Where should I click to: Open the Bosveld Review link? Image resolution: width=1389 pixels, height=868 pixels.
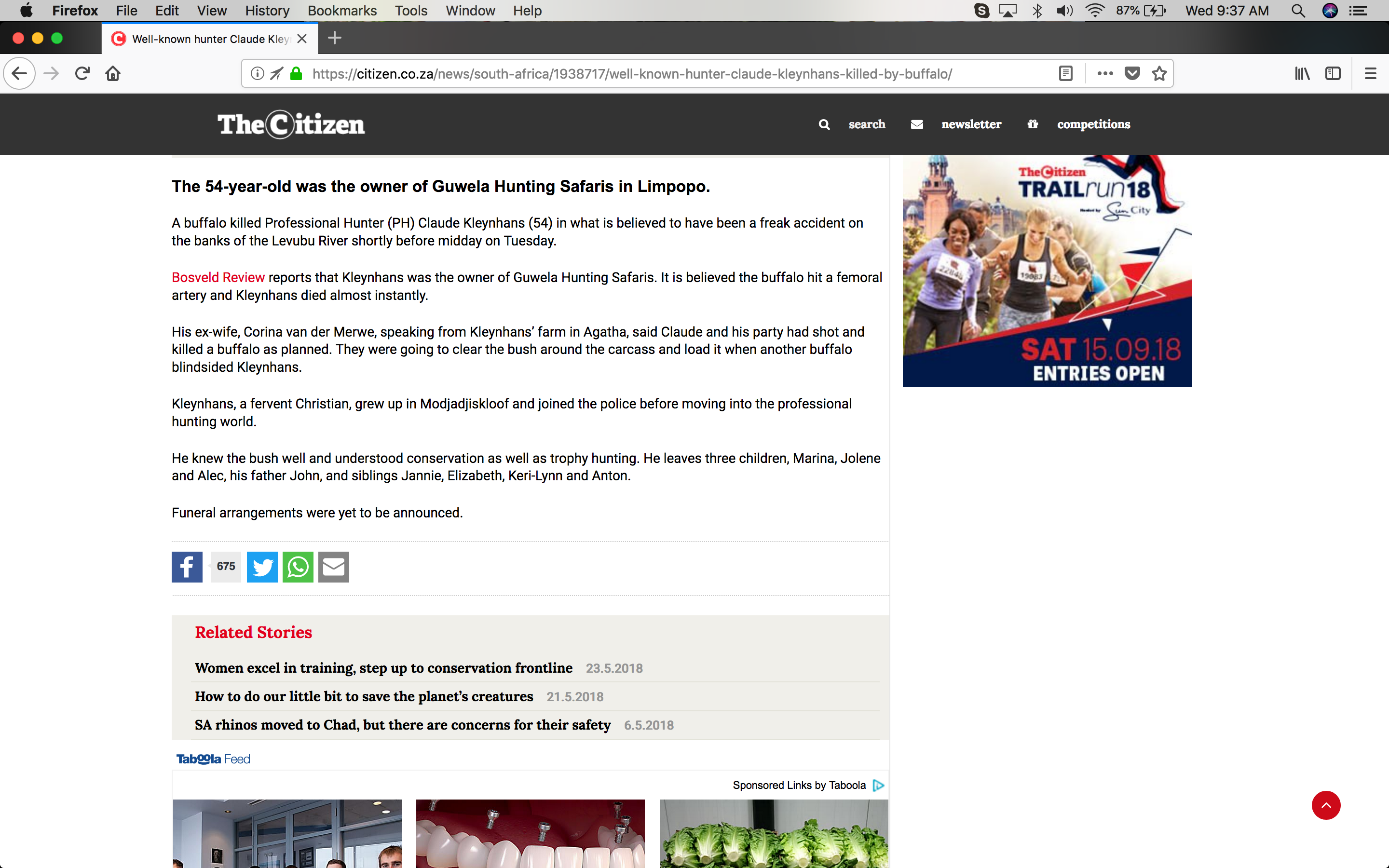click(218, 277)
